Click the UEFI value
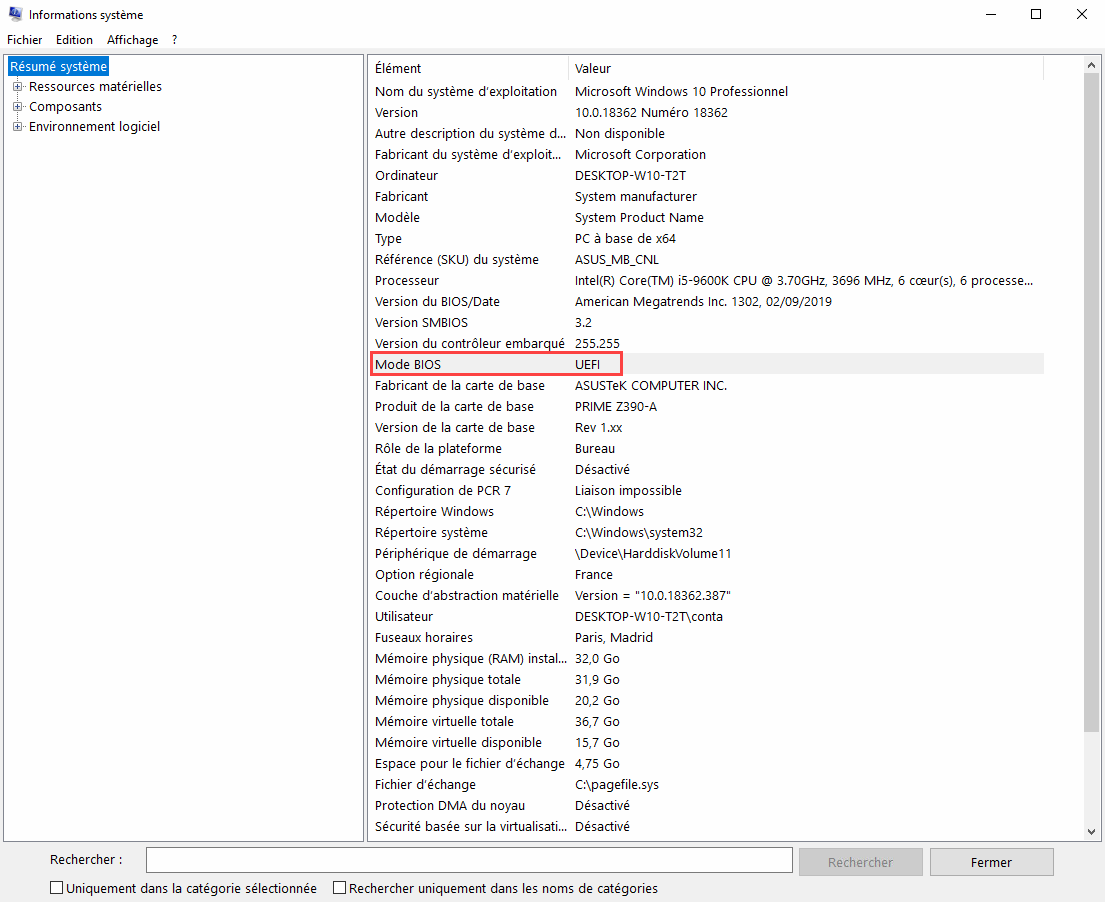1105x902 pixels. (x=588, y=364)
